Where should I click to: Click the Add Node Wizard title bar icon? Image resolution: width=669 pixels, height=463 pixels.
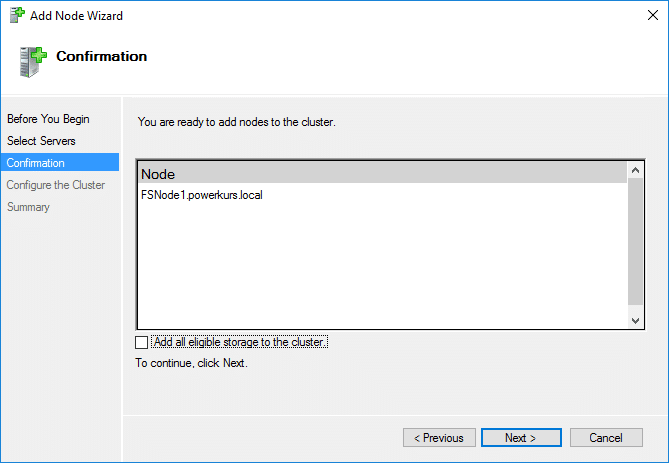pyautogui.click(x=17, y=15)
